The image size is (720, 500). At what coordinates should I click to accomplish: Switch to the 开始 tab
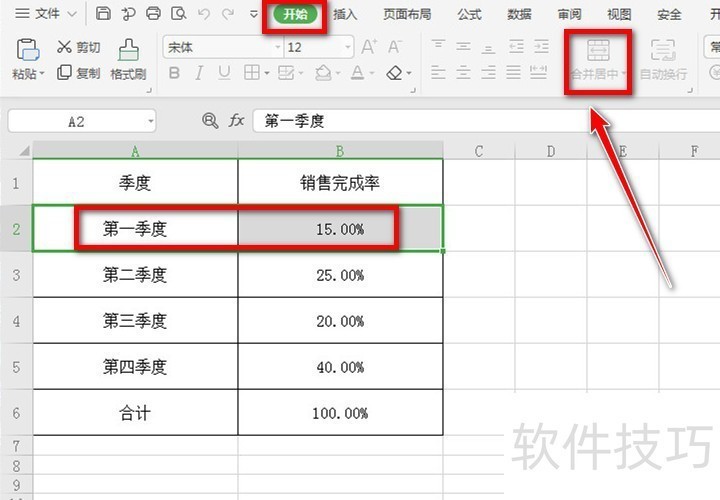click(x=295, y=14)
